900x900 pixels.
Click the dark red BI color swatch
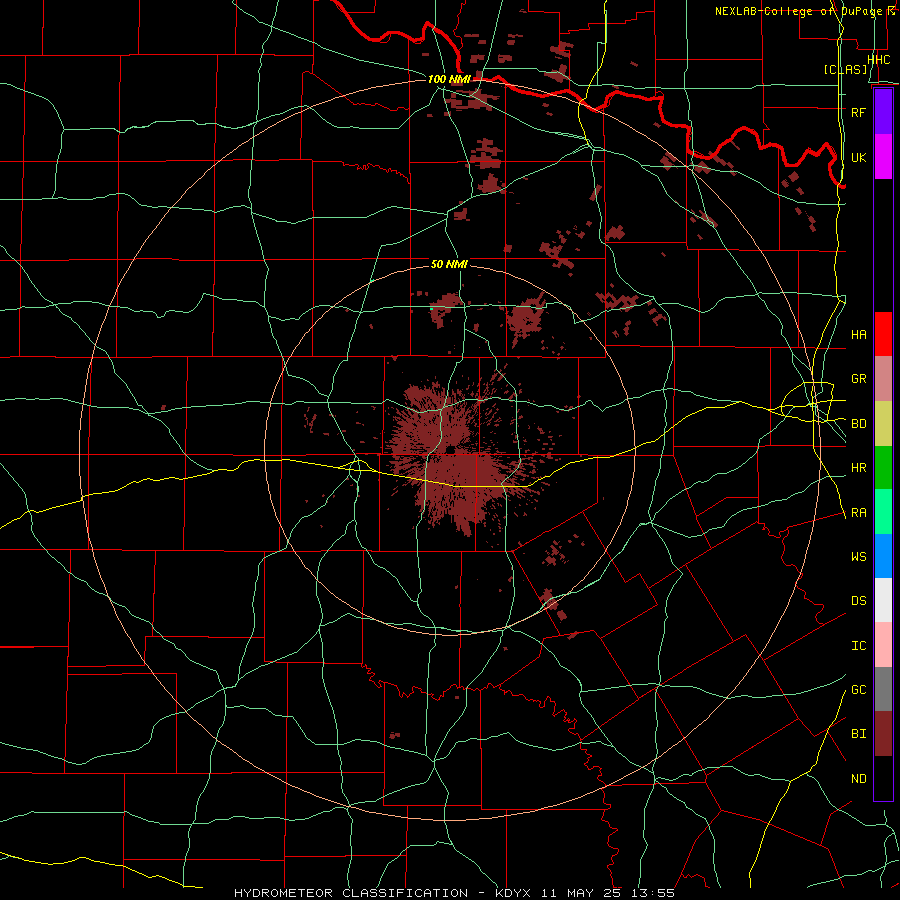tap(883, 734)
